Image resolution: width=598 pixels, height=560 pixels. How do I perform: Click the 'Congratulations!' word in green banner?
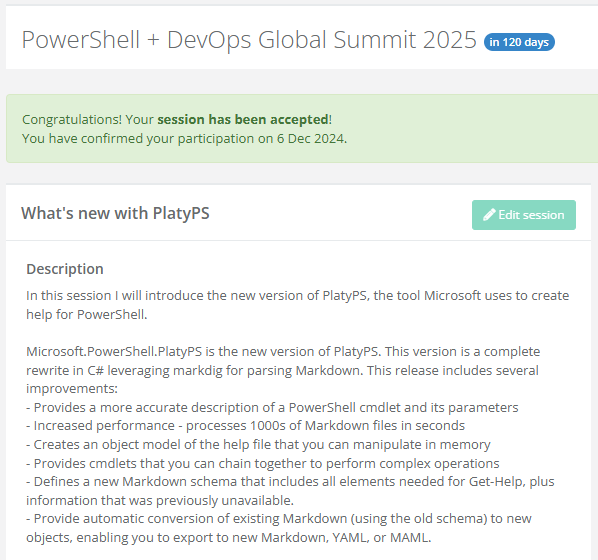[72, 119]
